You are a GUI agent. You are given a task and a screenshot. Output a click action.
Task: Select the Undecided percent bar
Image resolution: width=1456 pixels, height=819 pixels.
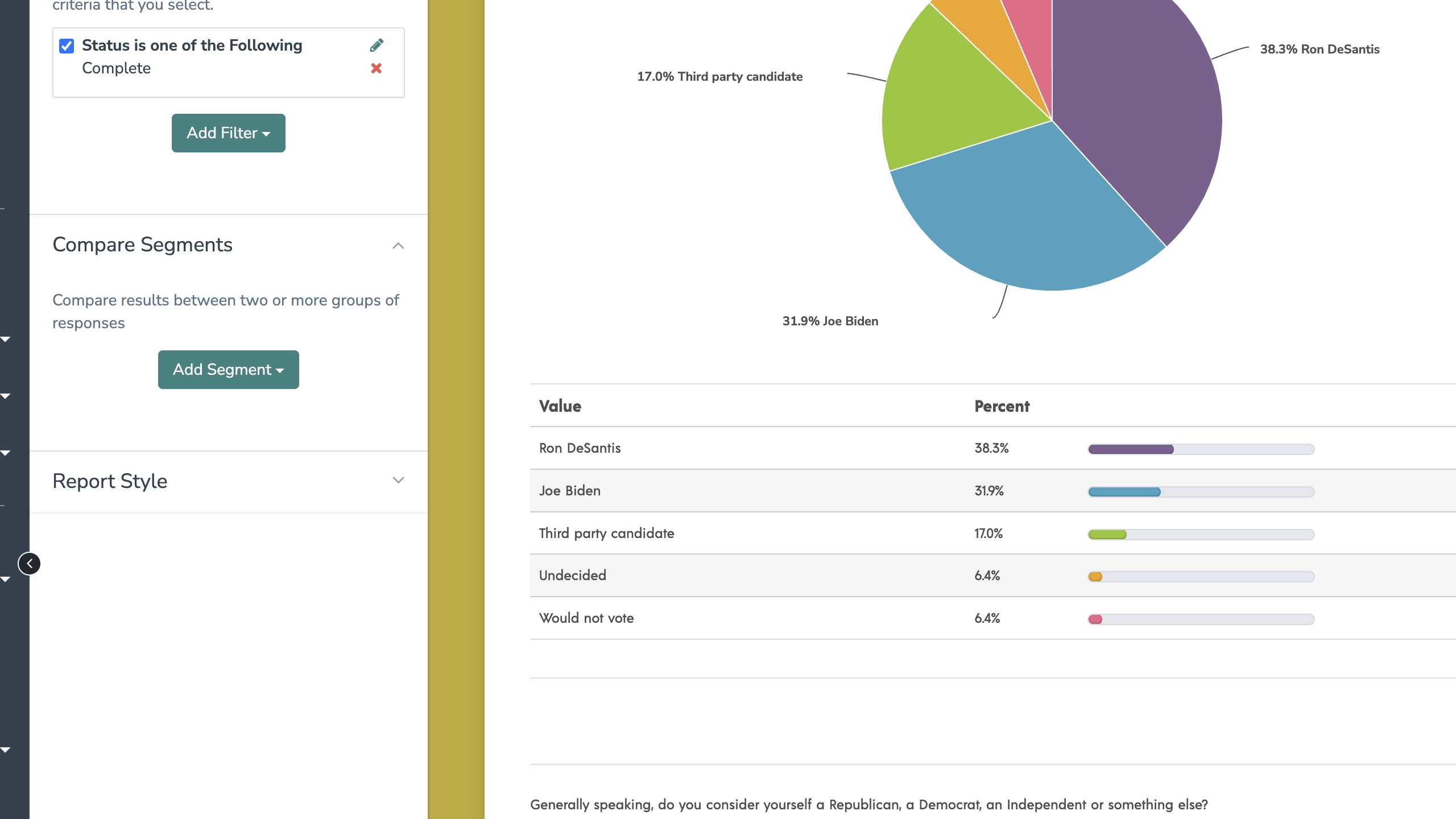coord(1201,577)
